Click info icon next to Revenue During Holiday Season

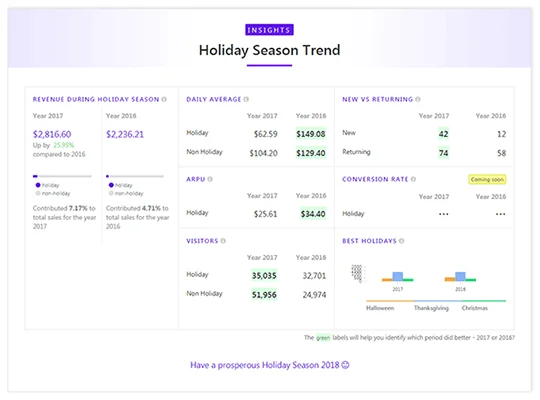tap(164, 99)
